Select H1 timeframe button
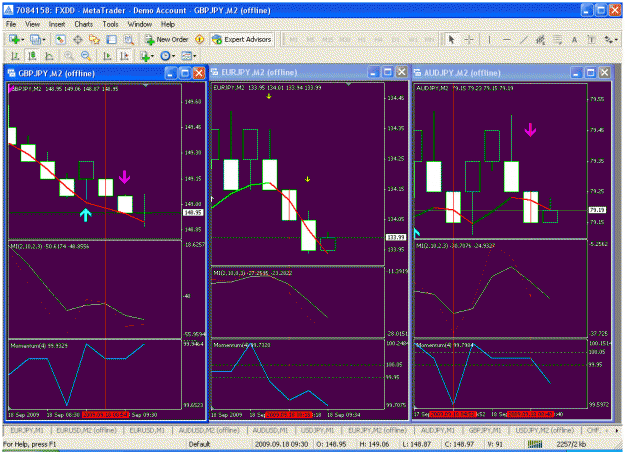 point(362,39)
